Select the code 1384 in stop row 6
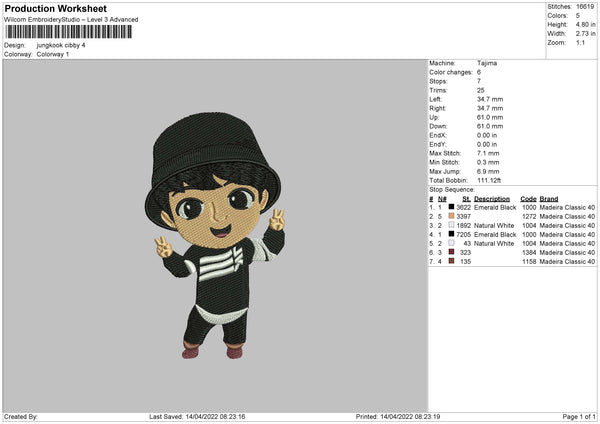Image resolution: width=600 pixels, height=424 pixels. (x=529, y=253)
